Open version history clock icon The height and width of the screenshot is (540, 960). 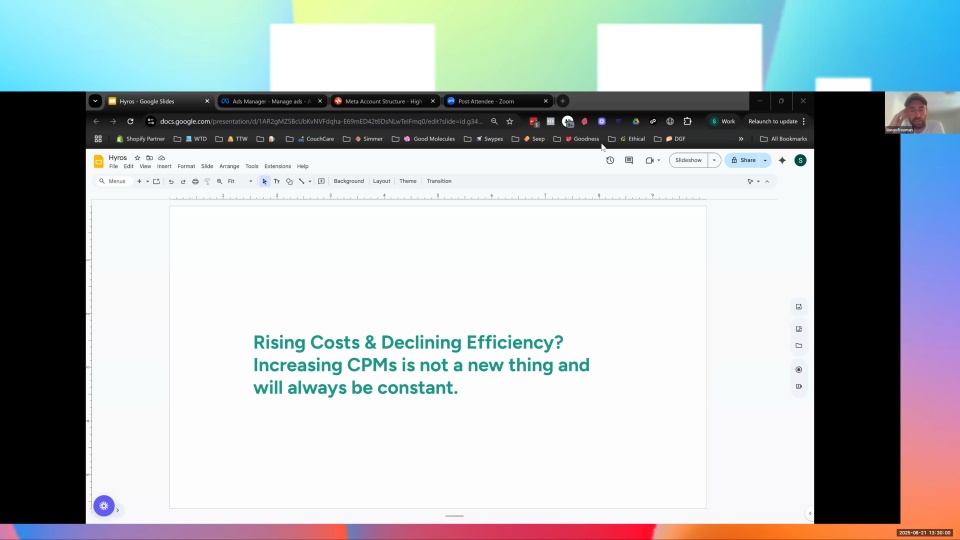click(x=610, y=160)
